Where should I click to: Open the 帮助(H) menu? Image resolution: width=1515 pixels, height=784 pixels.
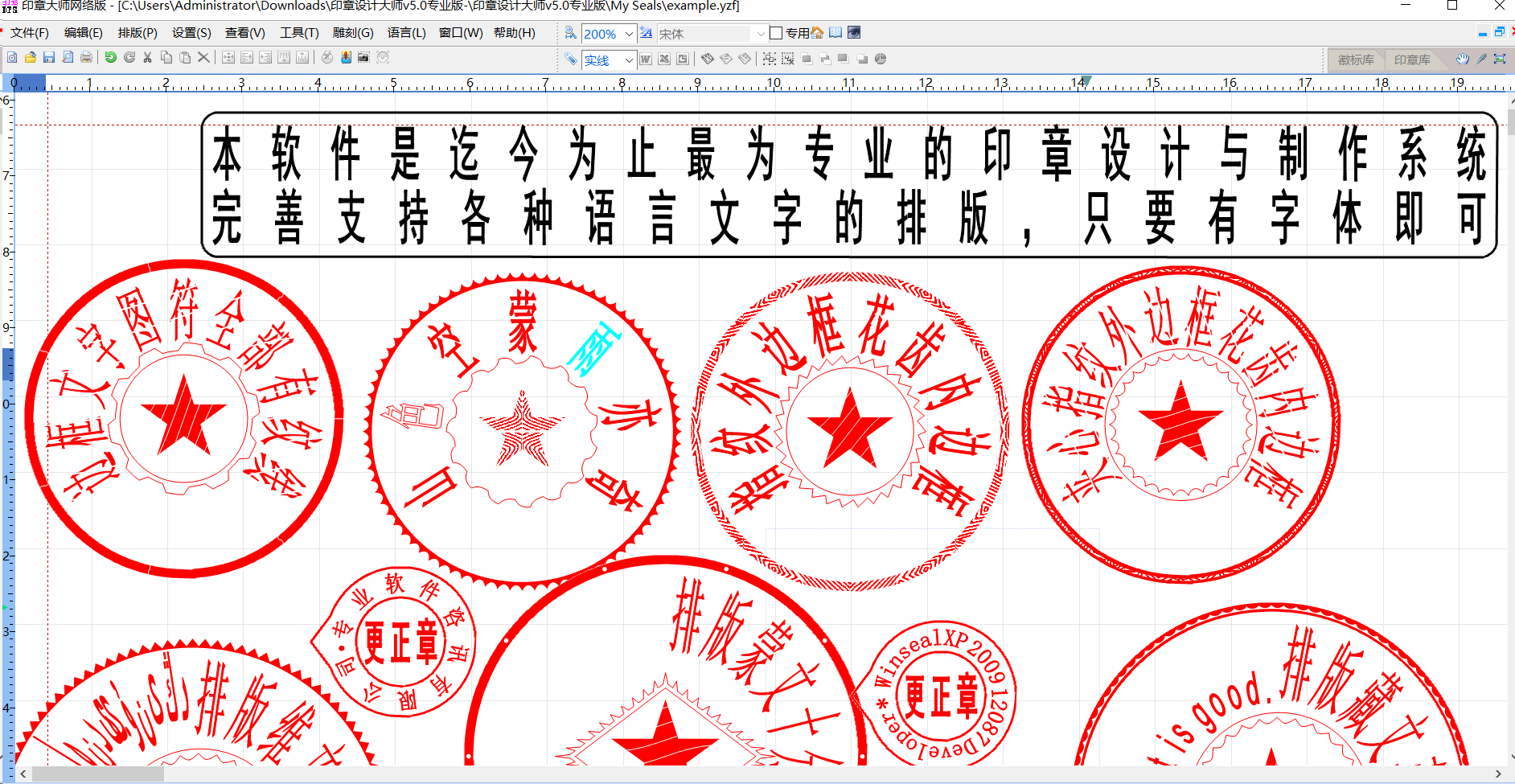pyautogui.click(x=515, y=33)
